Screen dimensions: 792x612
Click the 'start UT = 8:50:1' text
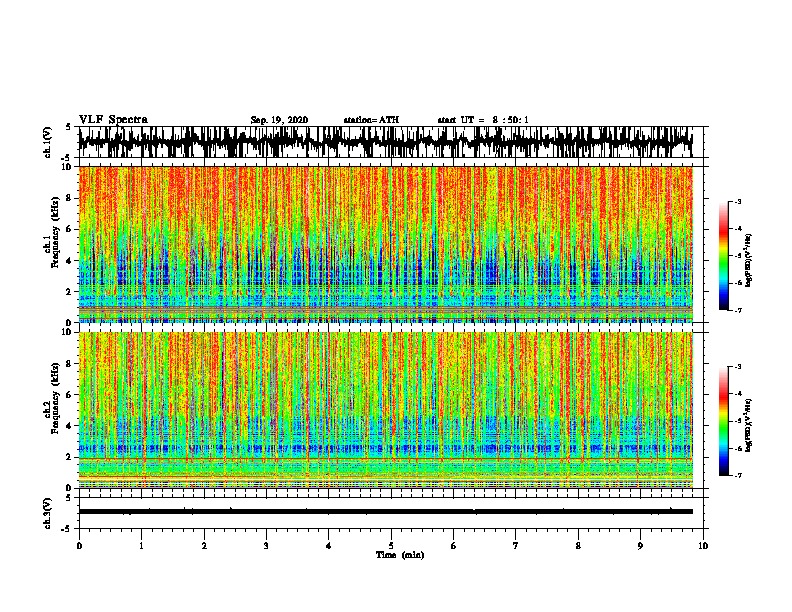[483, 120]
